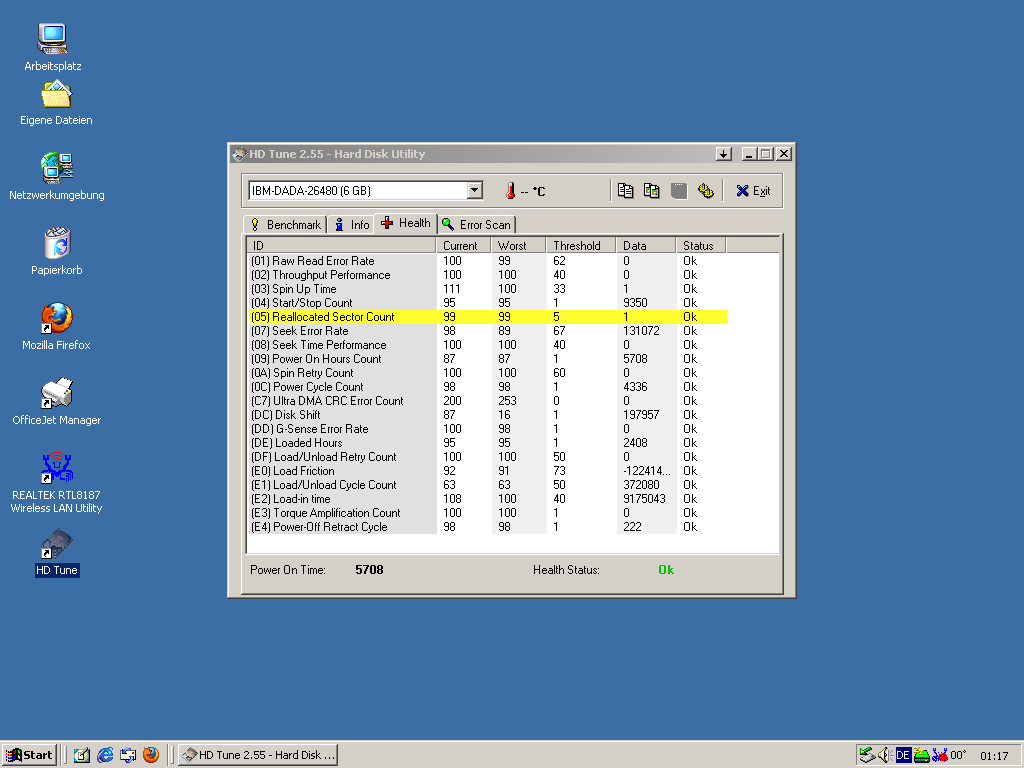The width and height of the screenshot is (1024, 768).
Task: Click the Power On Time value 5708
Action: pyautogui.click(x=369, y=570)
